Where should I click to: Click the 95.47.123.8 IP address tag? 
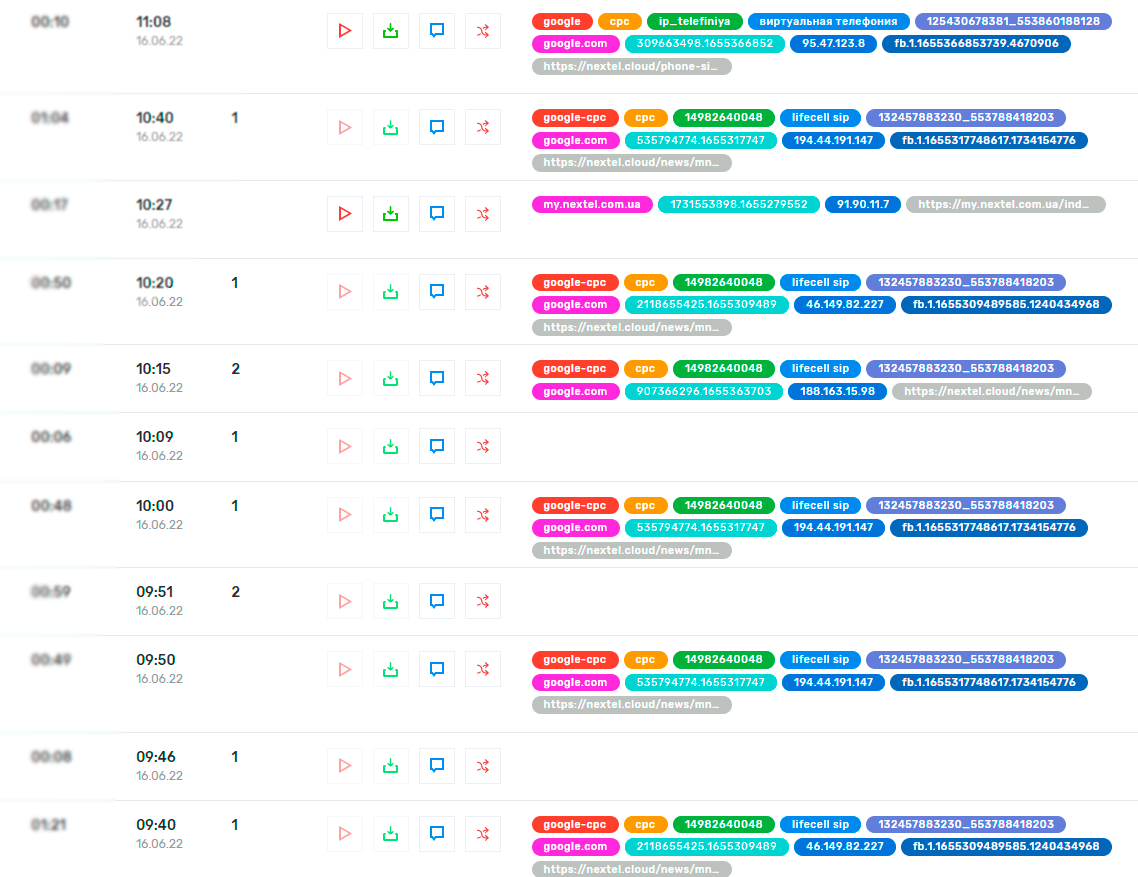point(833,44)
